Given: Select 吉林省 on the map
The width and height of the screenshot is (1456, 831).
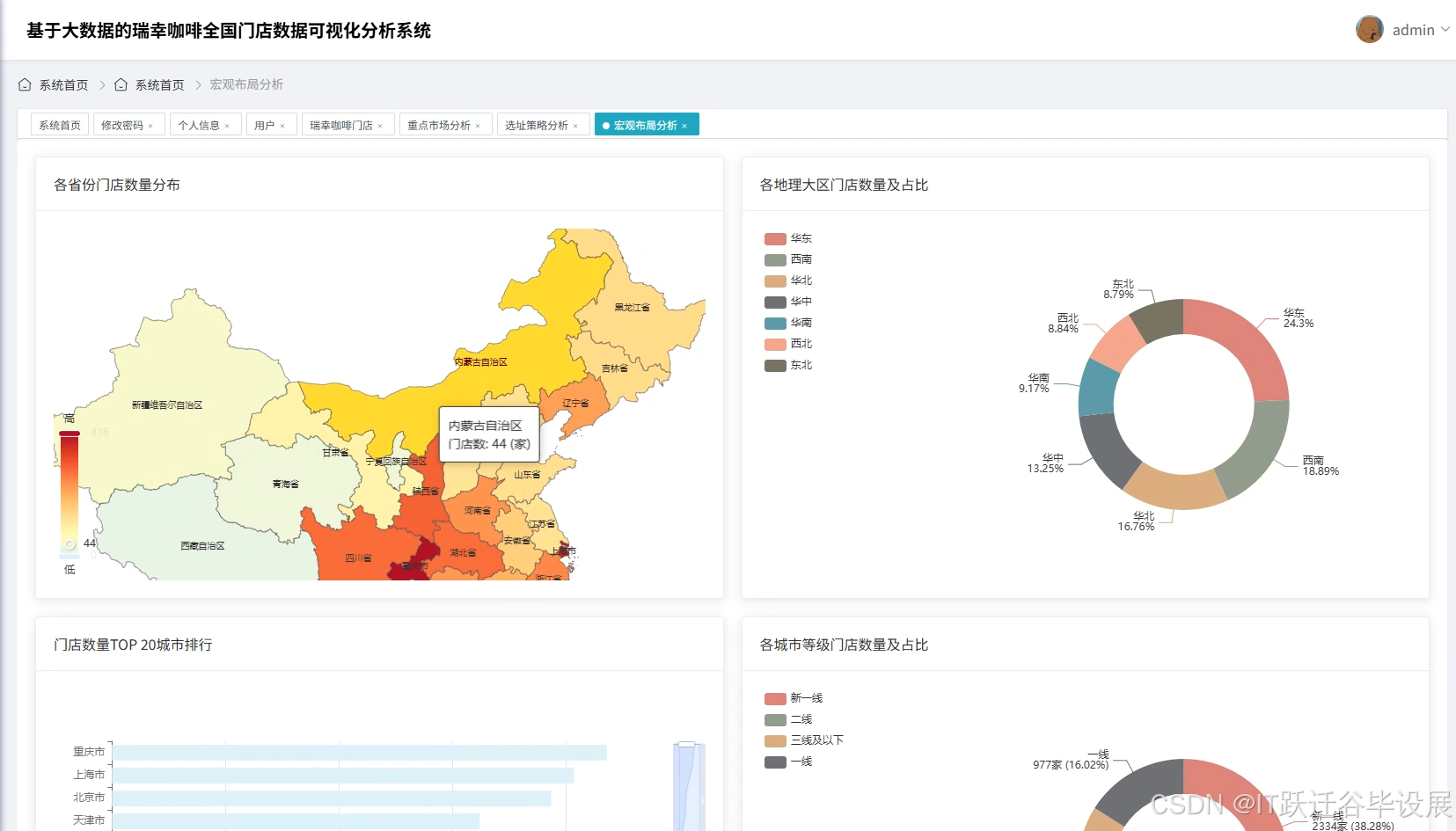Looking at the screenshot, I should [615, 369].
